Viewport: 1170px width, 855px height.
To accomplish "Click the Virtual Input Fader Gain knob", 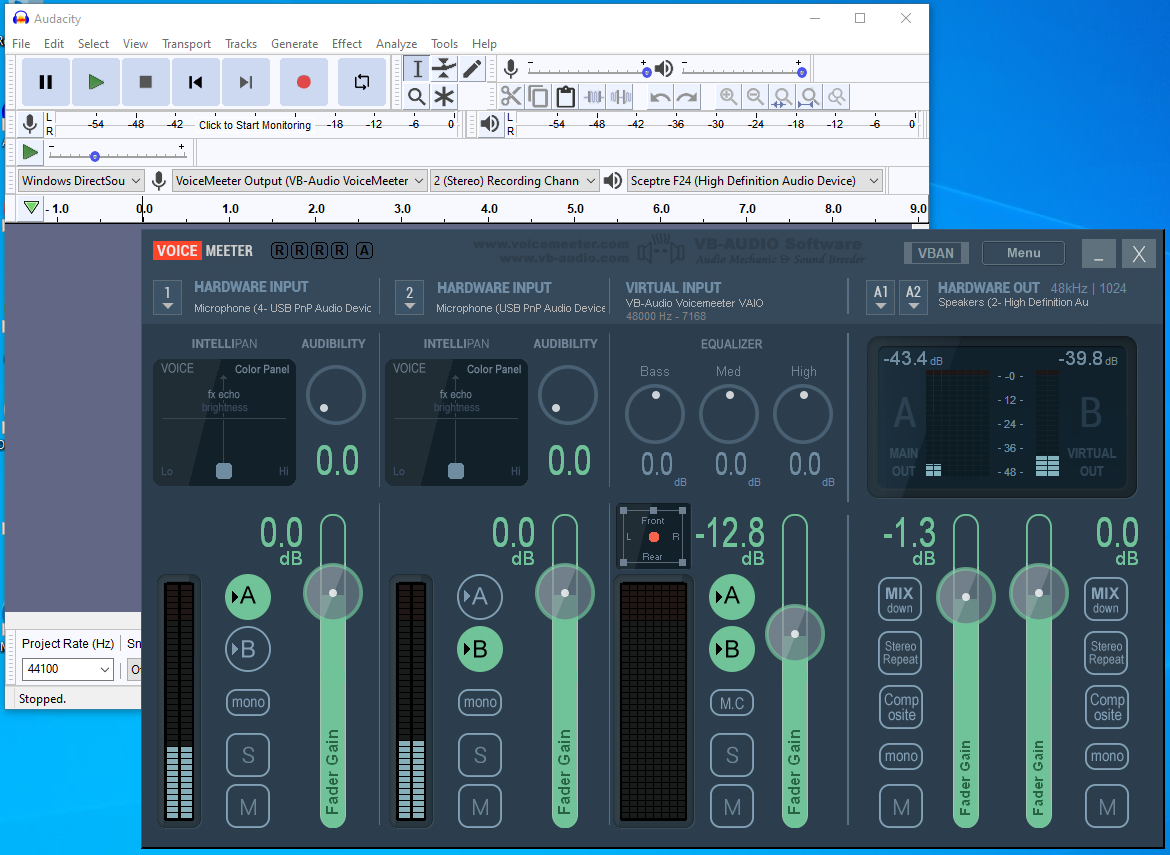I will tap(795, 634).
